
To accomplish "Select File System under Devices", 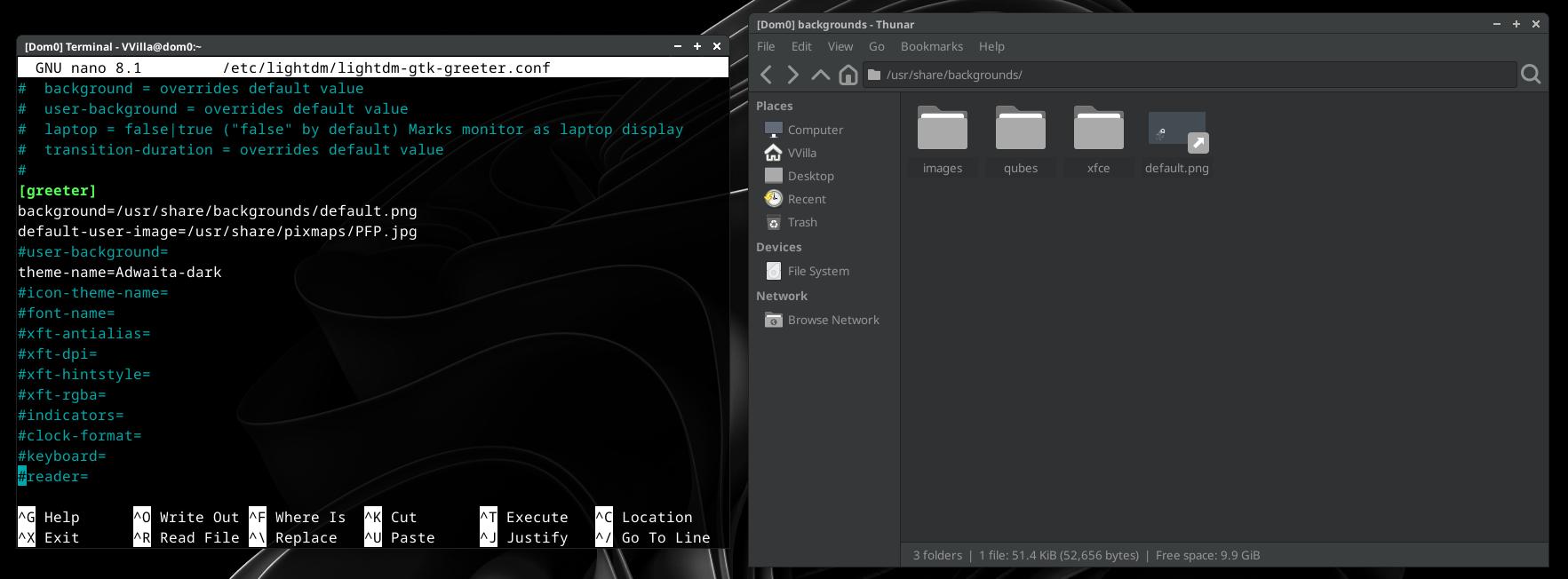I will (x=817, y=271).
